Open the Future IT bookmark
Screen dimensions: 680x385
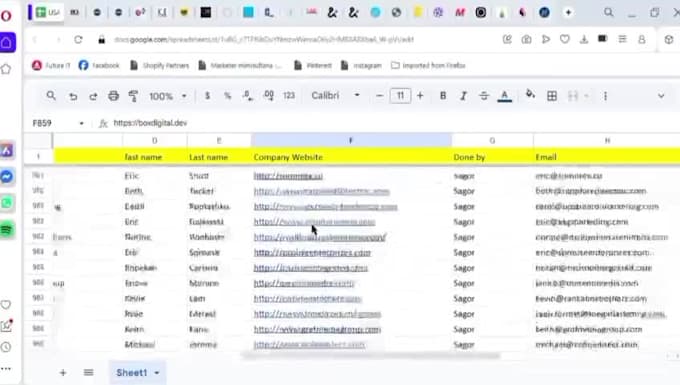51,65
